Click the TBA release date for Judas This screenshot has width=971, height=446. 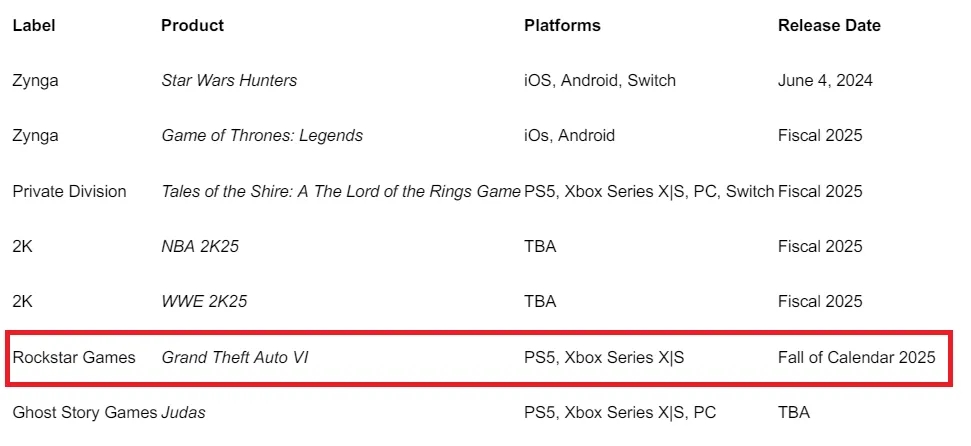click(x=794, y=412)
